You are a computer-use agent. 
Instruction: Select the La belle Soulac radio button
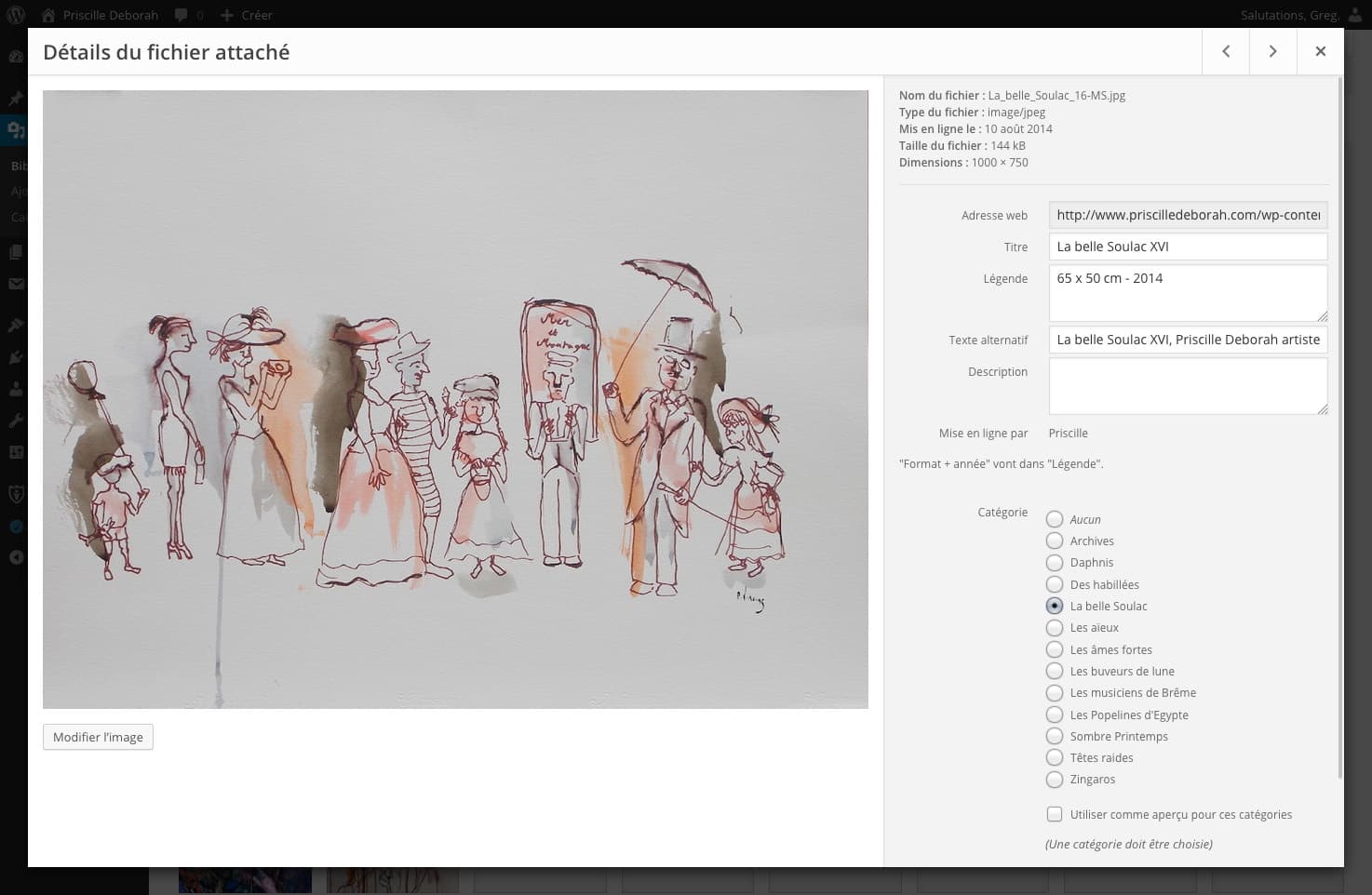click(x=1055, y=606)
